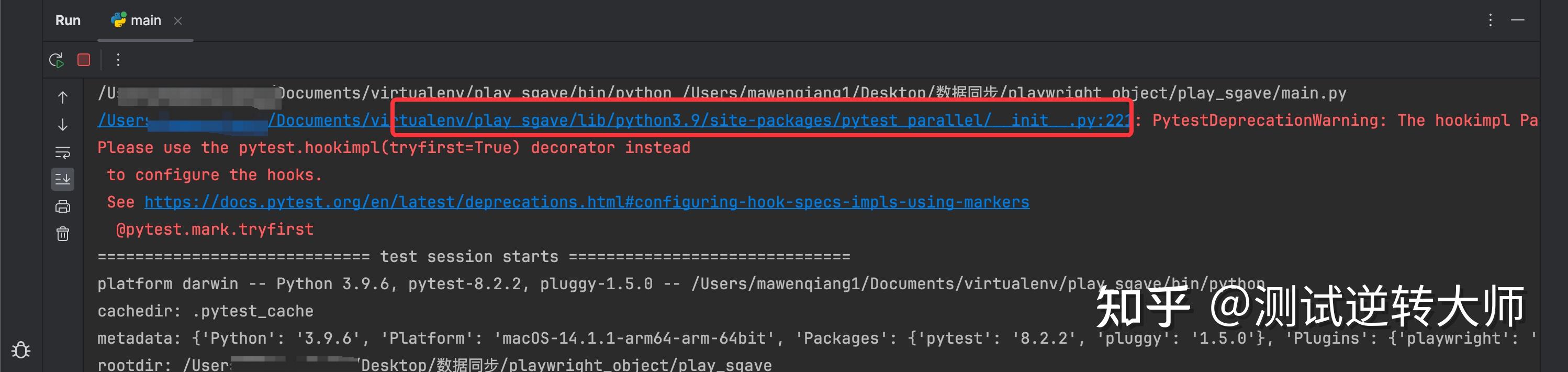This screenshot has height=372, width=1568.
Task: Open the Debug tool window
Action: [x=21, y=350]
